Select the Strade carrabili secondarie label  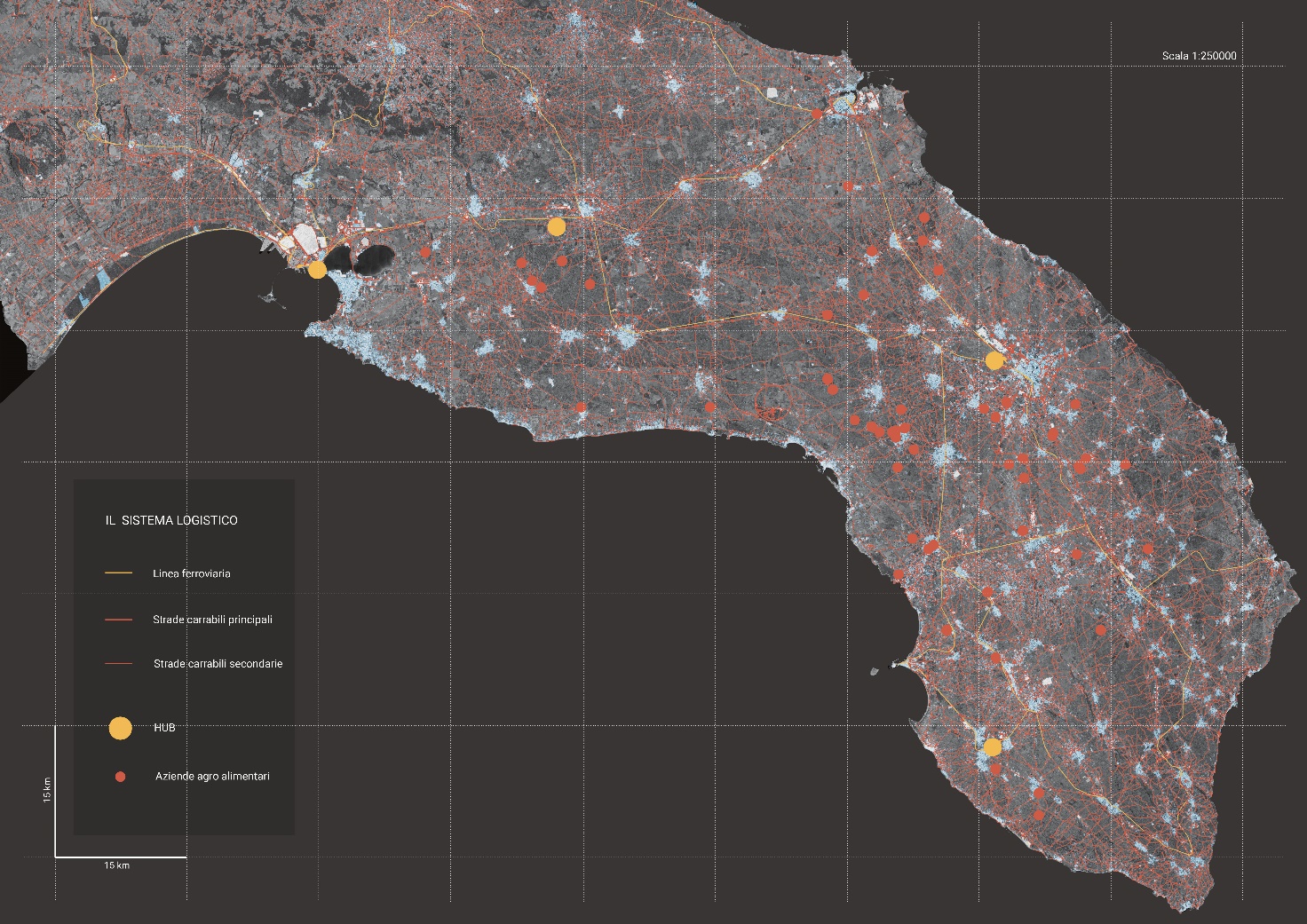(x=218, y=664)
